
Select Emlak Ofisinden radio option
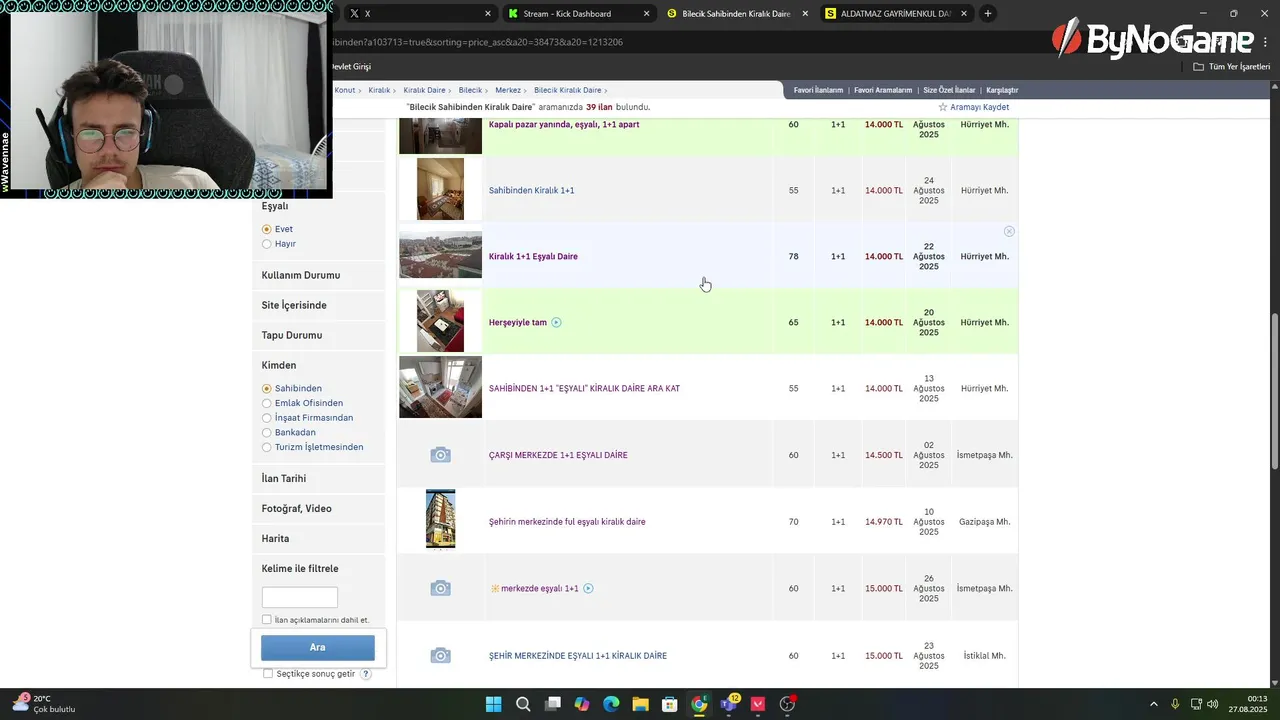coord(267,403)
